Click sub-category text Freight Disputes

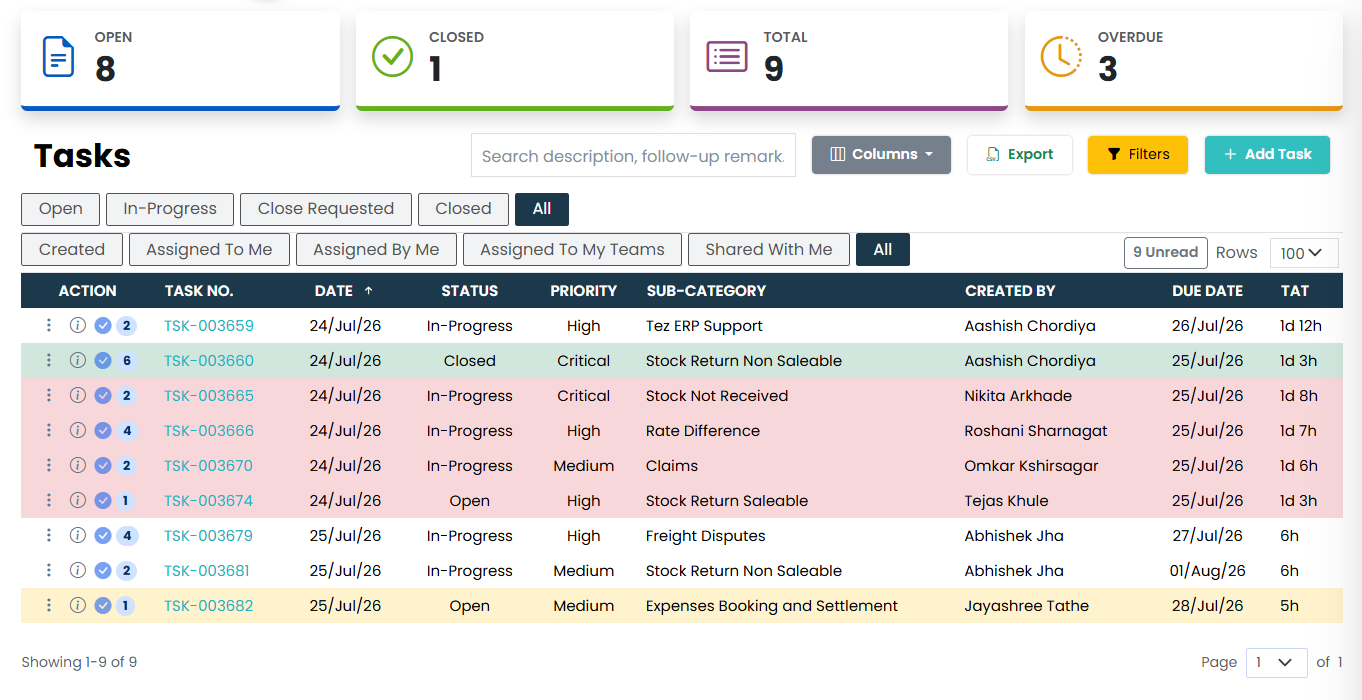tap(706, 536)
